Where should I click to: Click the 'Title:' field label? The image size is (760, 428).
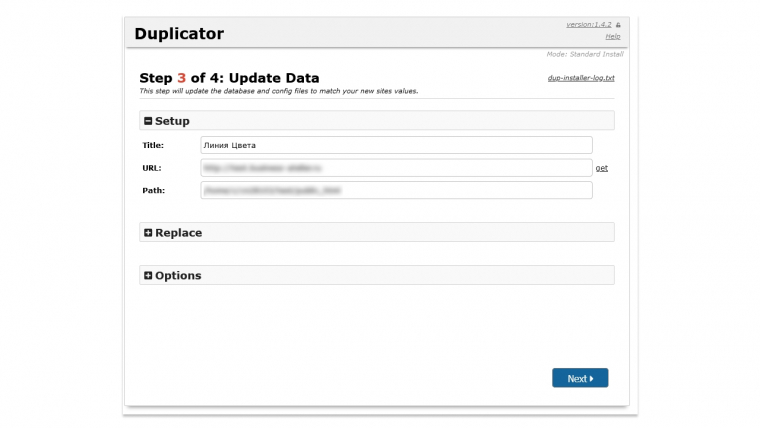pyautogui.click(x=153, y=146)
